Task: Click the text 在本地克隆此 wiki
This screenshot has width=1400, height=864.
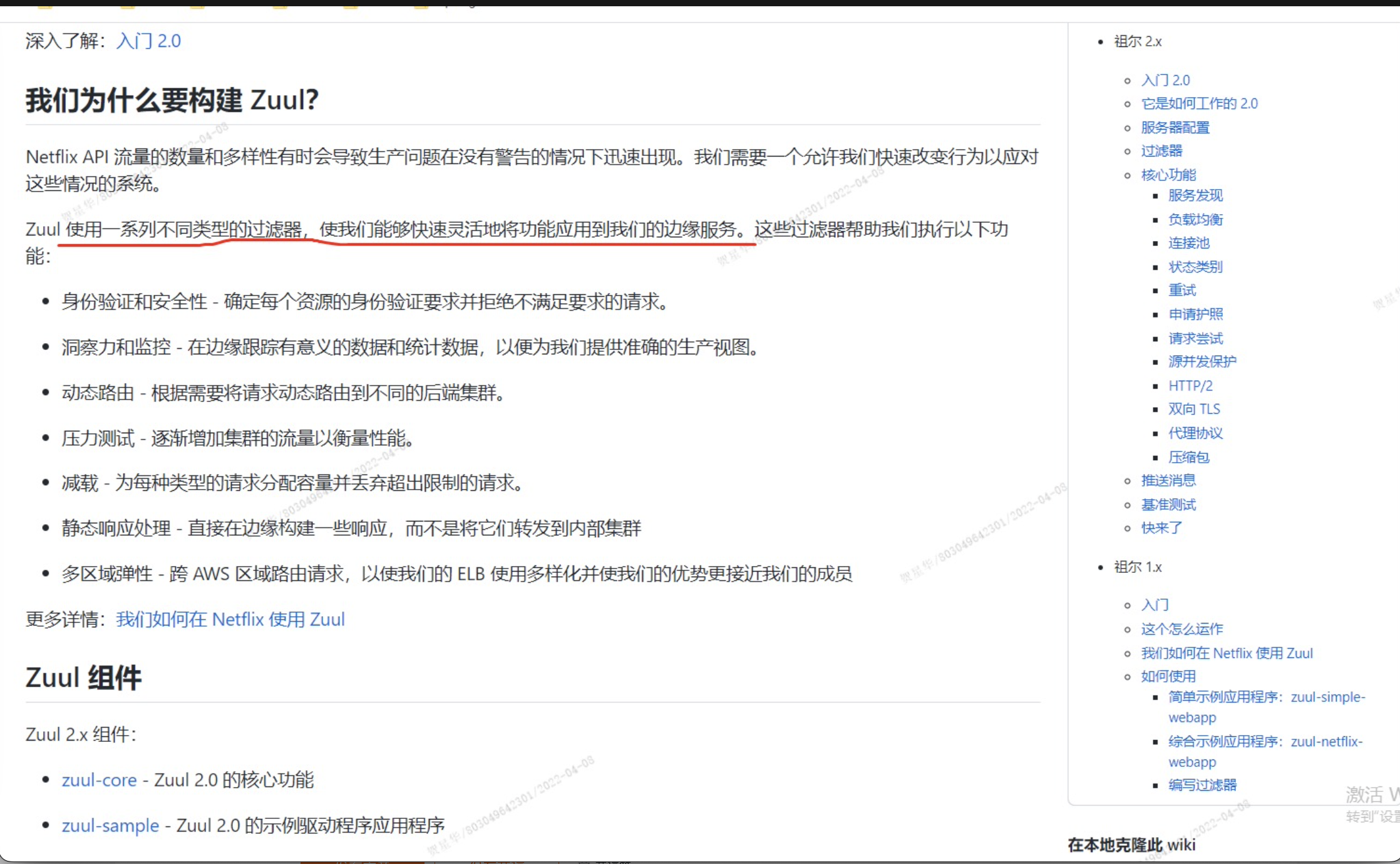Action: [x=1131, y=845]
